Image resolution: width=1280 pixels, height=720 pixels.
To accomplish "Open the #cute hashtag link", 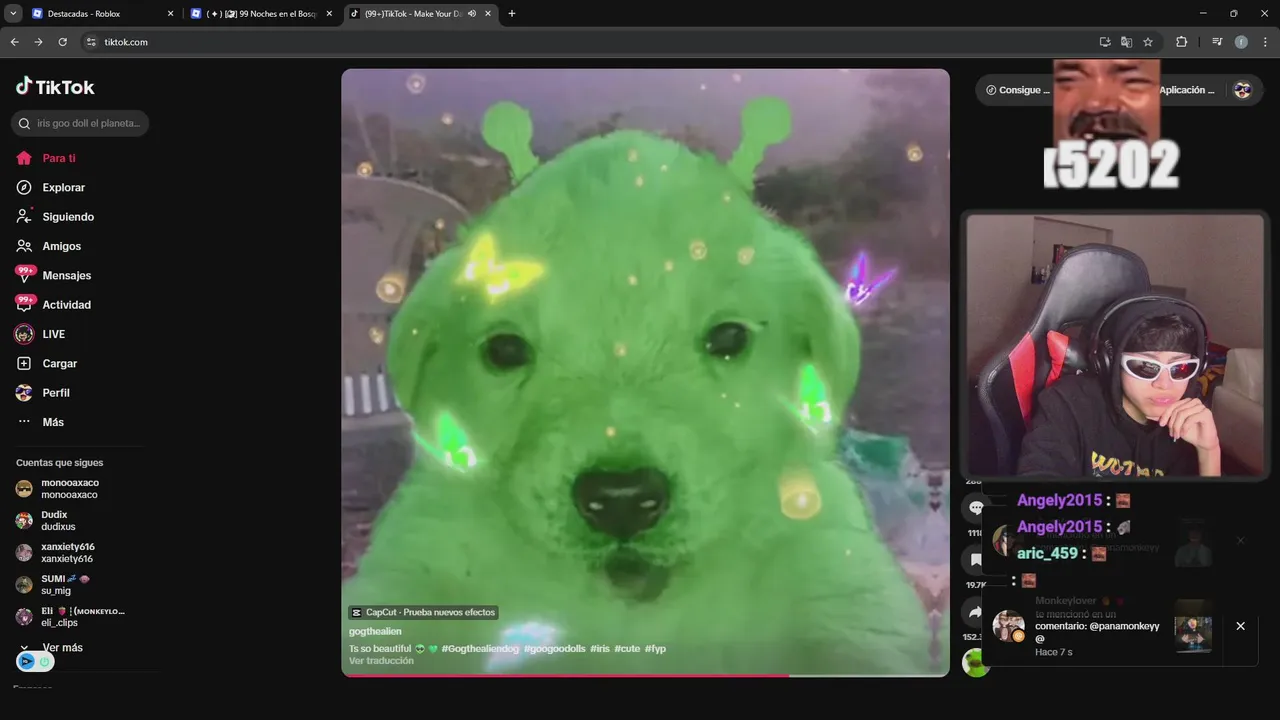I will coord(627,649).
